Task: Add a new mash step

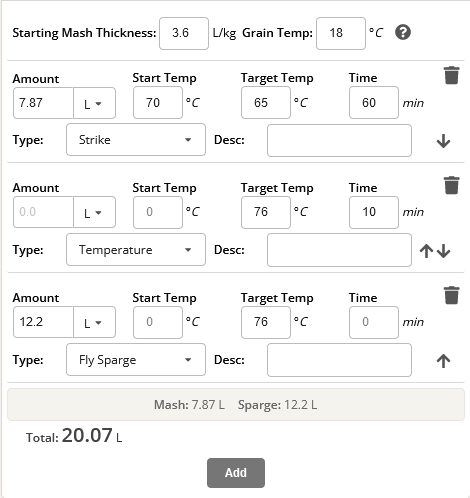Action: (236, 473)
